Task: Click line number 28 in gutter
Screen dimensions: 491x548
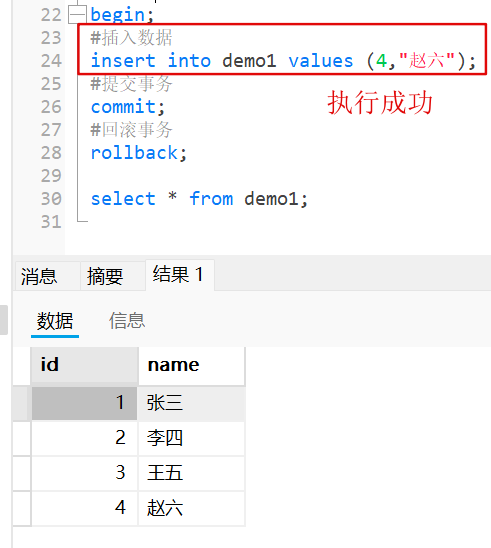Action: (51, 153)
